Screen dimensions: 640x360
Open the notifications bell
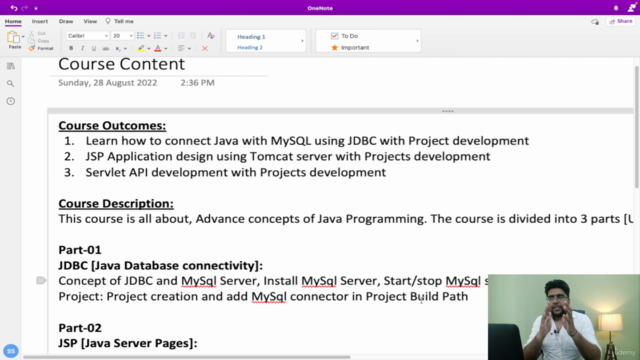click(x=616, y=8)
